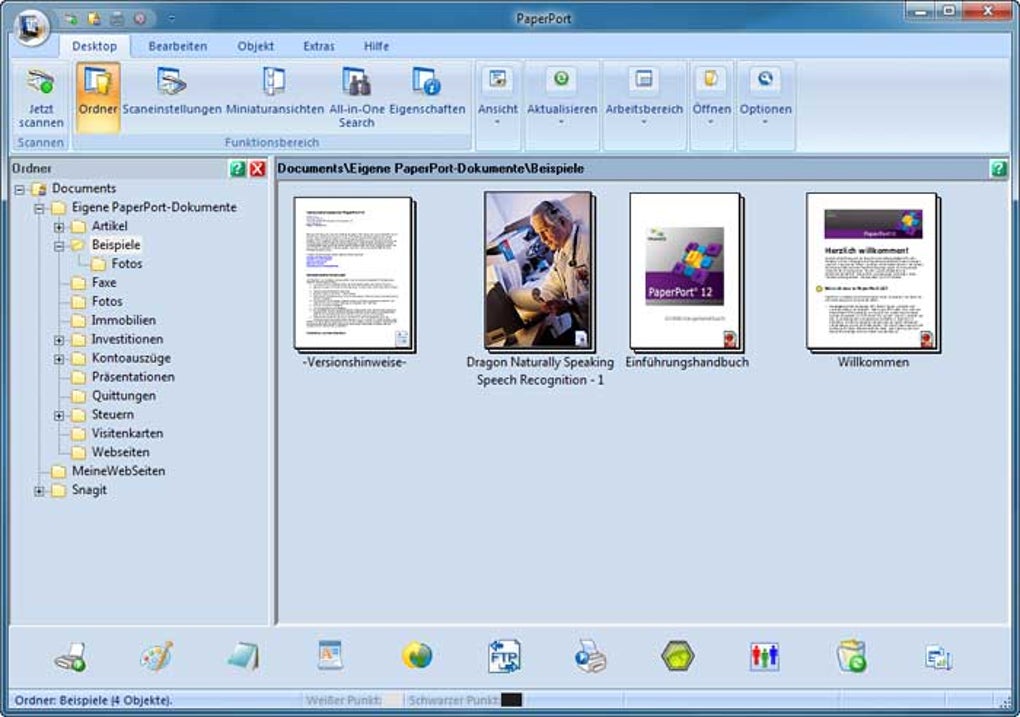The height and width of the screenshot is (717, 1020).
Task: Open the Ansicht dropdown
Action: [x=498, y=98]
